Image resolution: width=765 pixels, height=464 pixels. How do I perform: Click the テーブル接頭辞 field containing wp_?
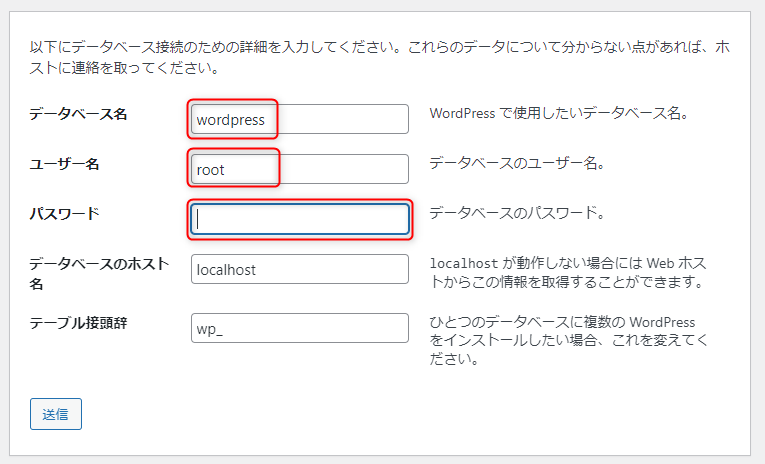click(x=300, y=328)
